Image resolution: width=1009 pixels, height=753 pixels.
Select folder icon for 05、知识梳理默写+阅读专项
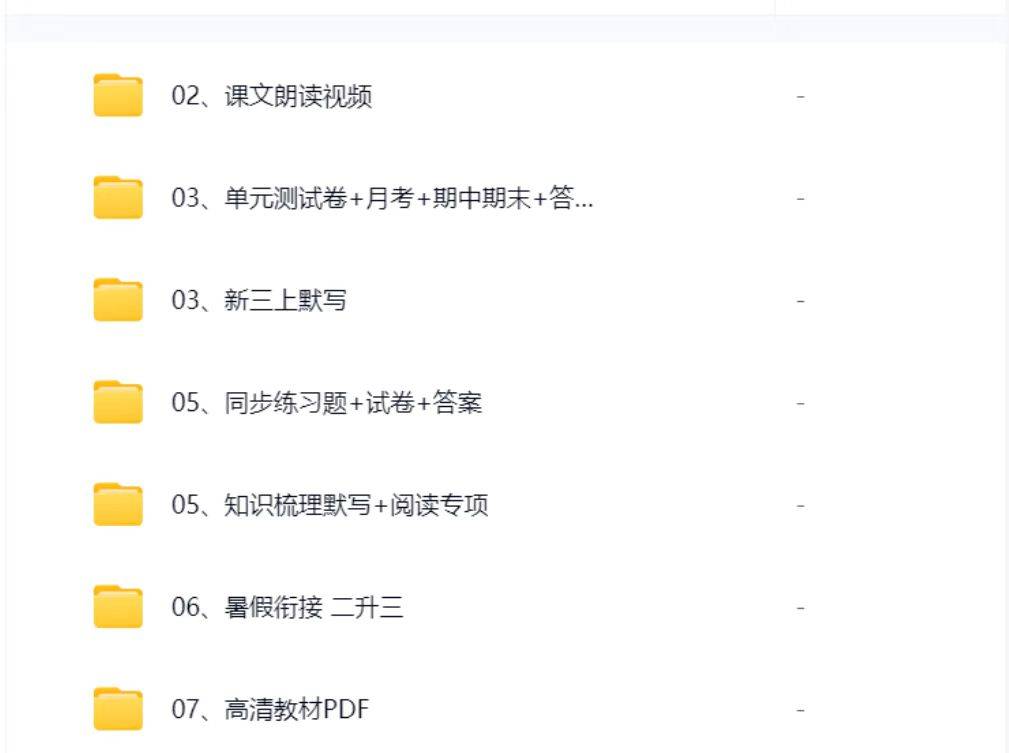(x=118, y=505)
